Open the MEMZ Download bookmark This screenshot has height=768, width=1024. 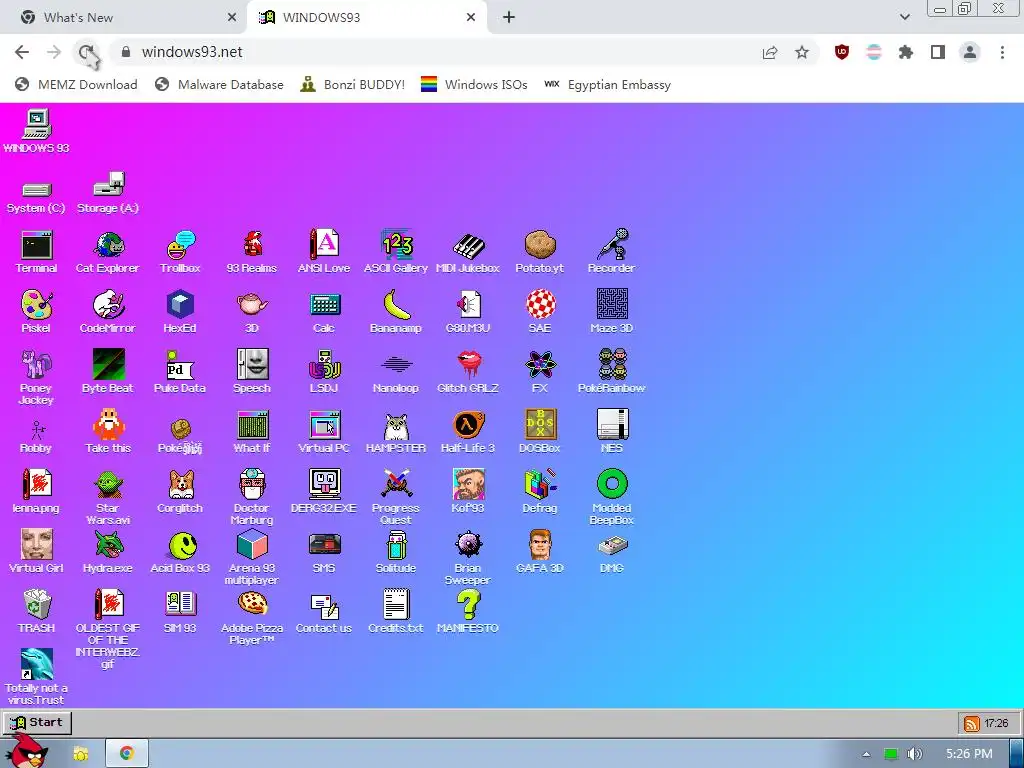76,84
